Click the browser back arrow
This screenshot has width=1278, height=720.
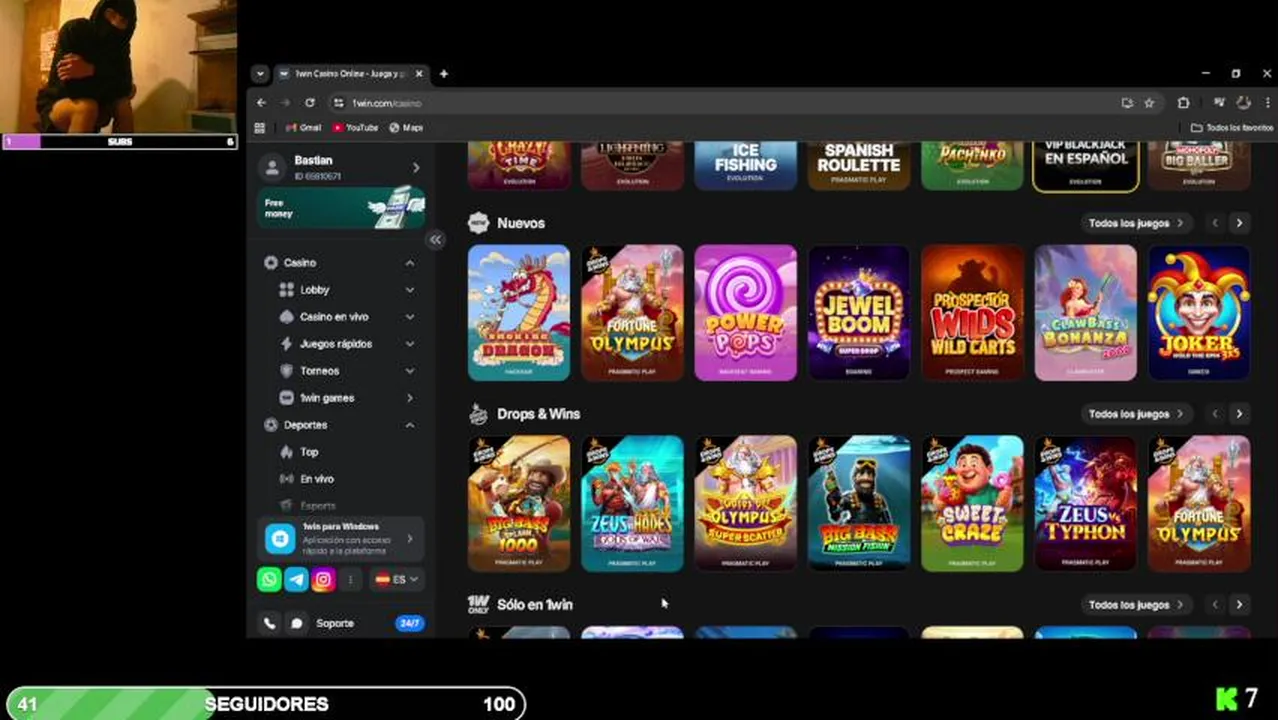[x=261, y=103]
